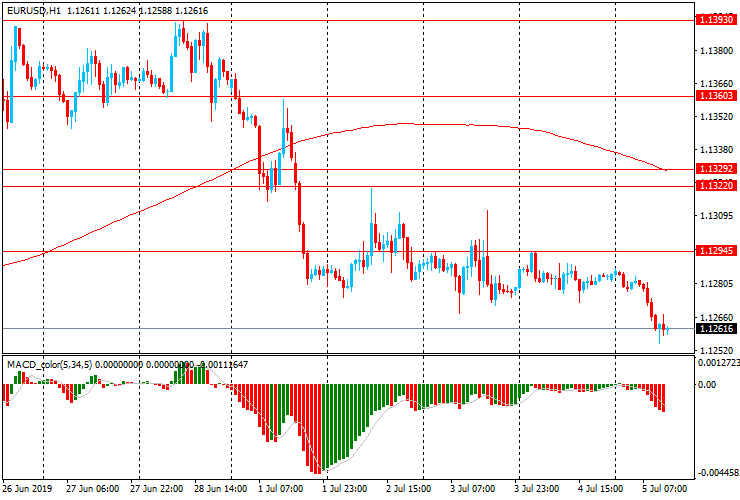Select the horizontal line at 1.13603
The height and width of the screenshot is (500, 740).
349,96
